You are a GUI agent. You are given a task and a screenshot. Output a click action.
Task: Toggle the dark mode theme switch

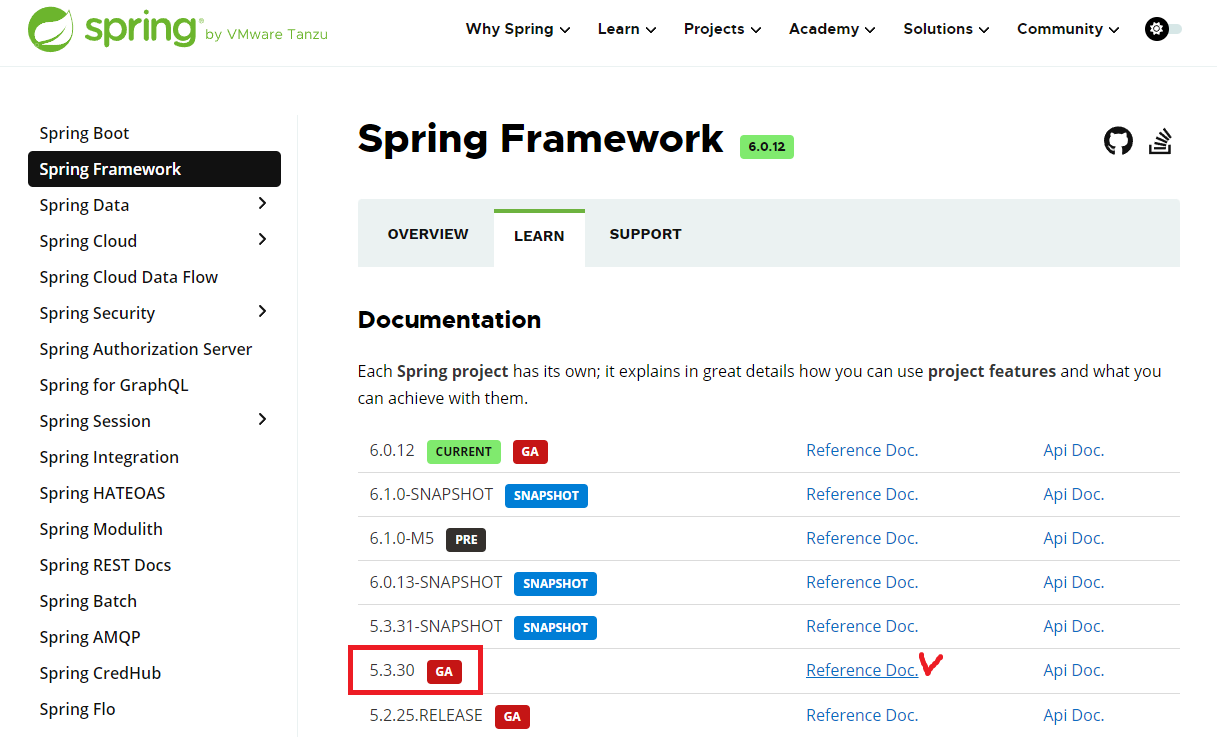(x=1163, y=29)
